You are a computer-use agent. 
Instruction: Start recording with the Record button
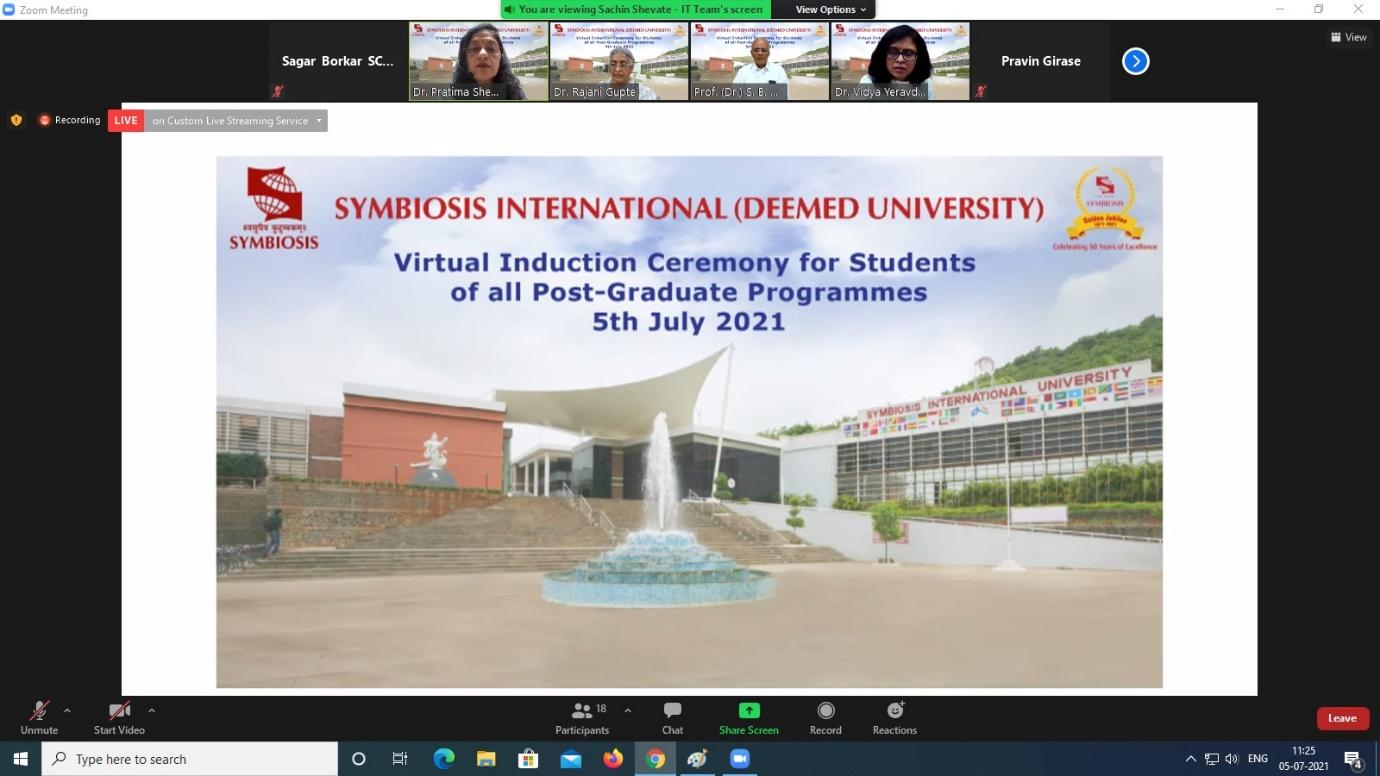(825, 717)
